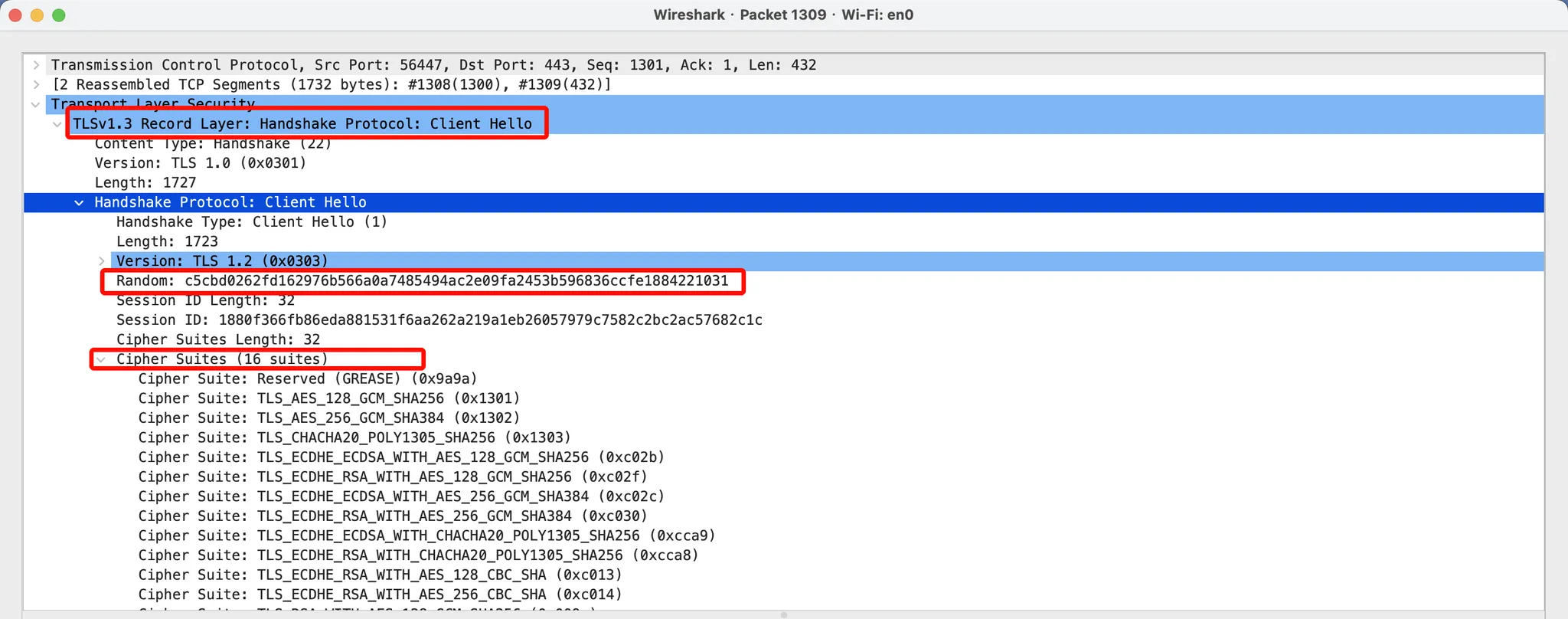Screen dimensions: 1568x619
Task: Collapse the Cipher Suites (16 suites) list
Action: pos(101,359)
